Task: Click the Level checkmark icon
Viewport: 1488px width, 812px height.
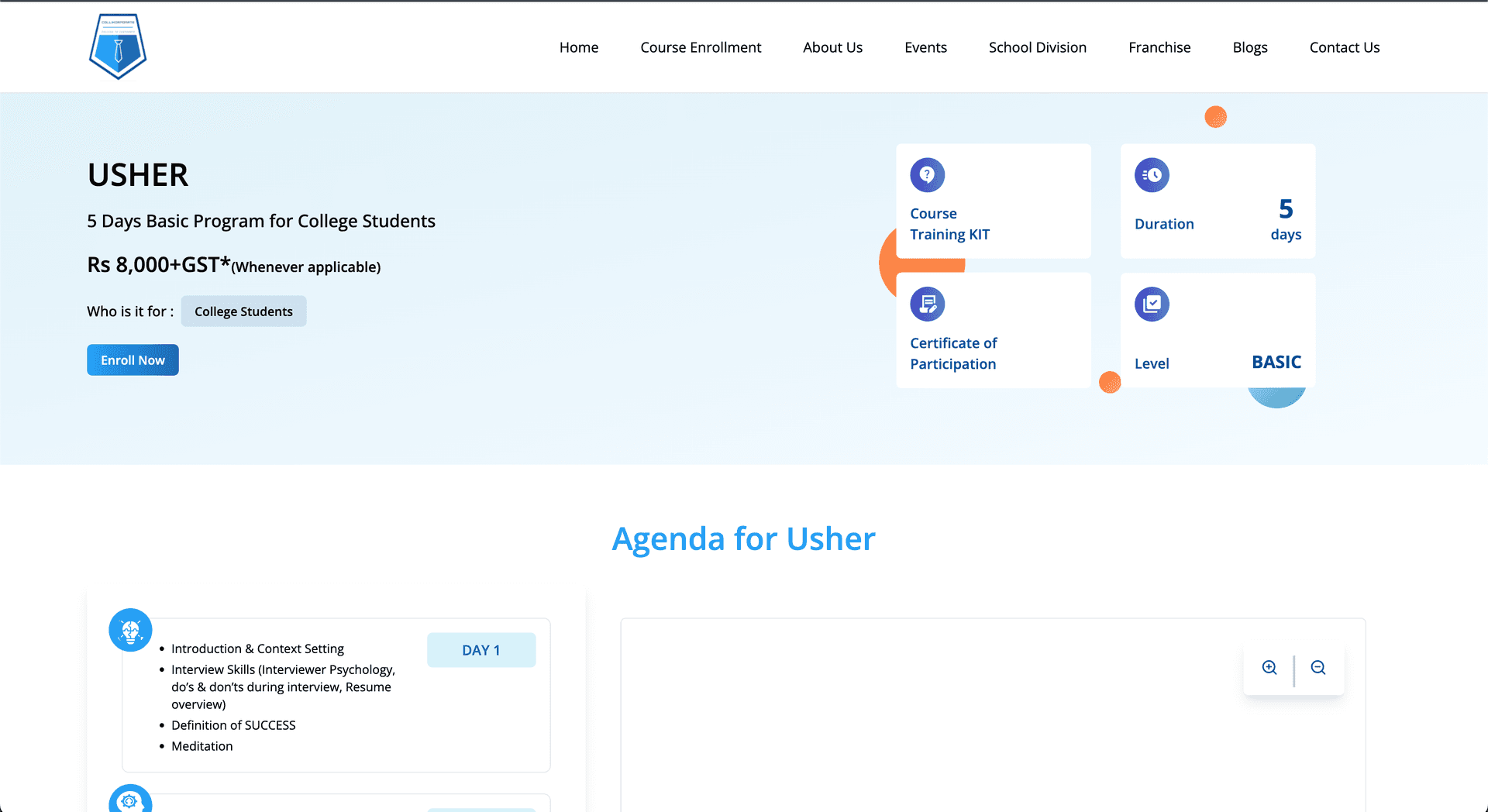Action: coord(1152,304)
